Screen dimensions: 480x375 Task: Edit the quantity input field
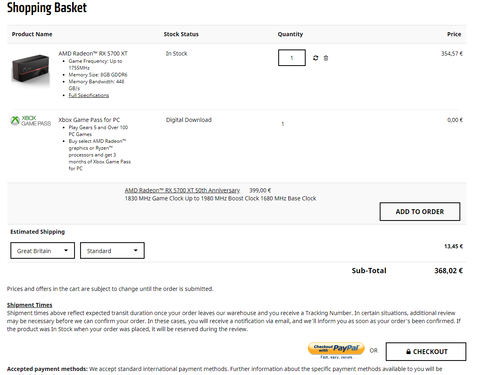pyautogui.click(x=292, y=58)
